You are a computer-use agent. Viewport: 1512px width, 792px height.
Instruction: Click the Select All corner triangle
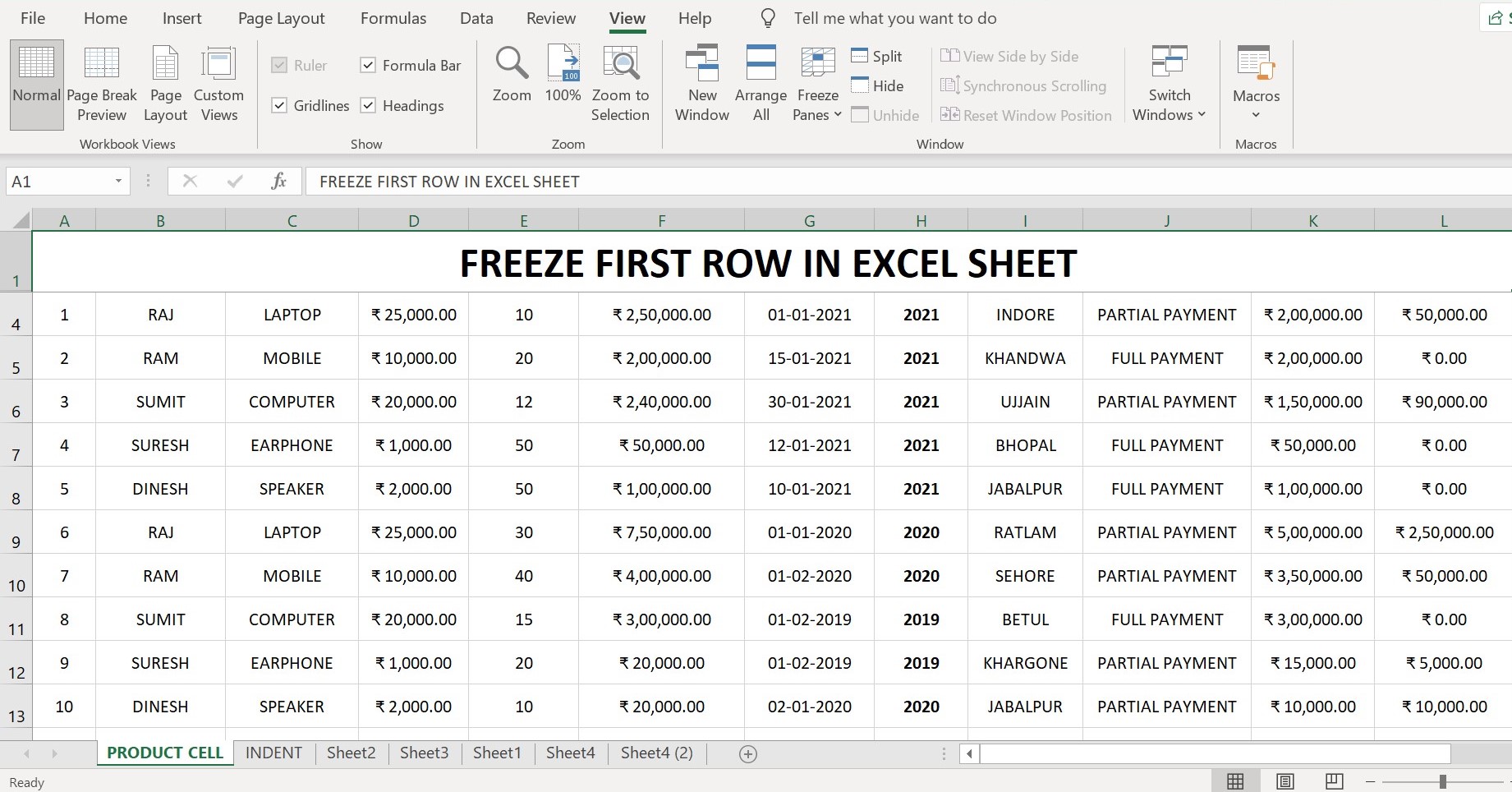[x=20, y=220]
